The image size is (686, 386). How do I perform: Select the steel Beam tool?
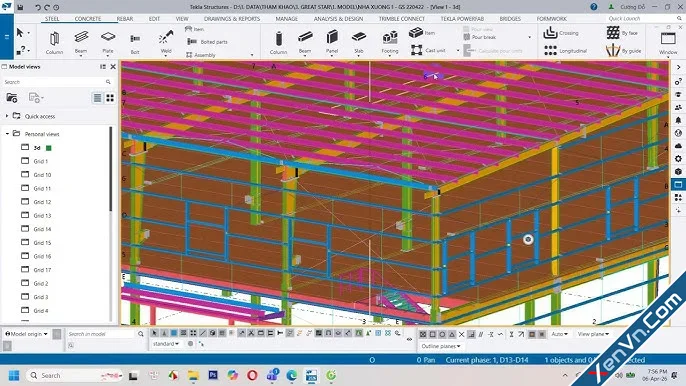tap(81, 42)
